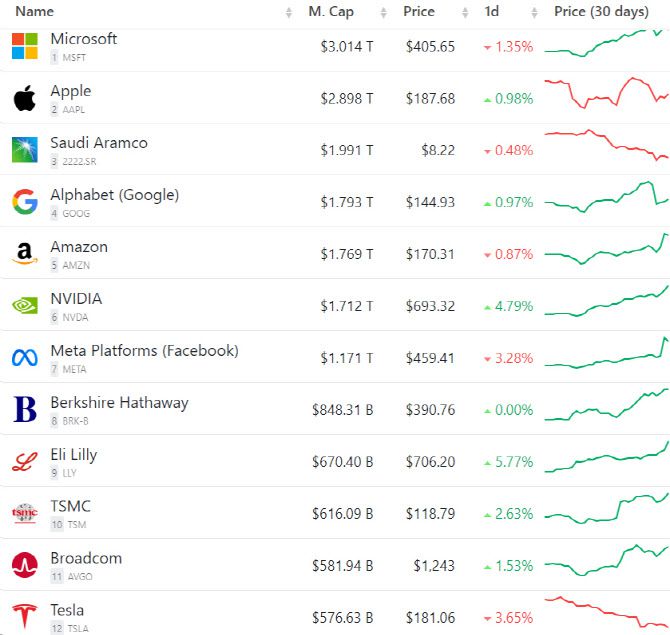Click the Apple logo icon

tap(25, 98)
